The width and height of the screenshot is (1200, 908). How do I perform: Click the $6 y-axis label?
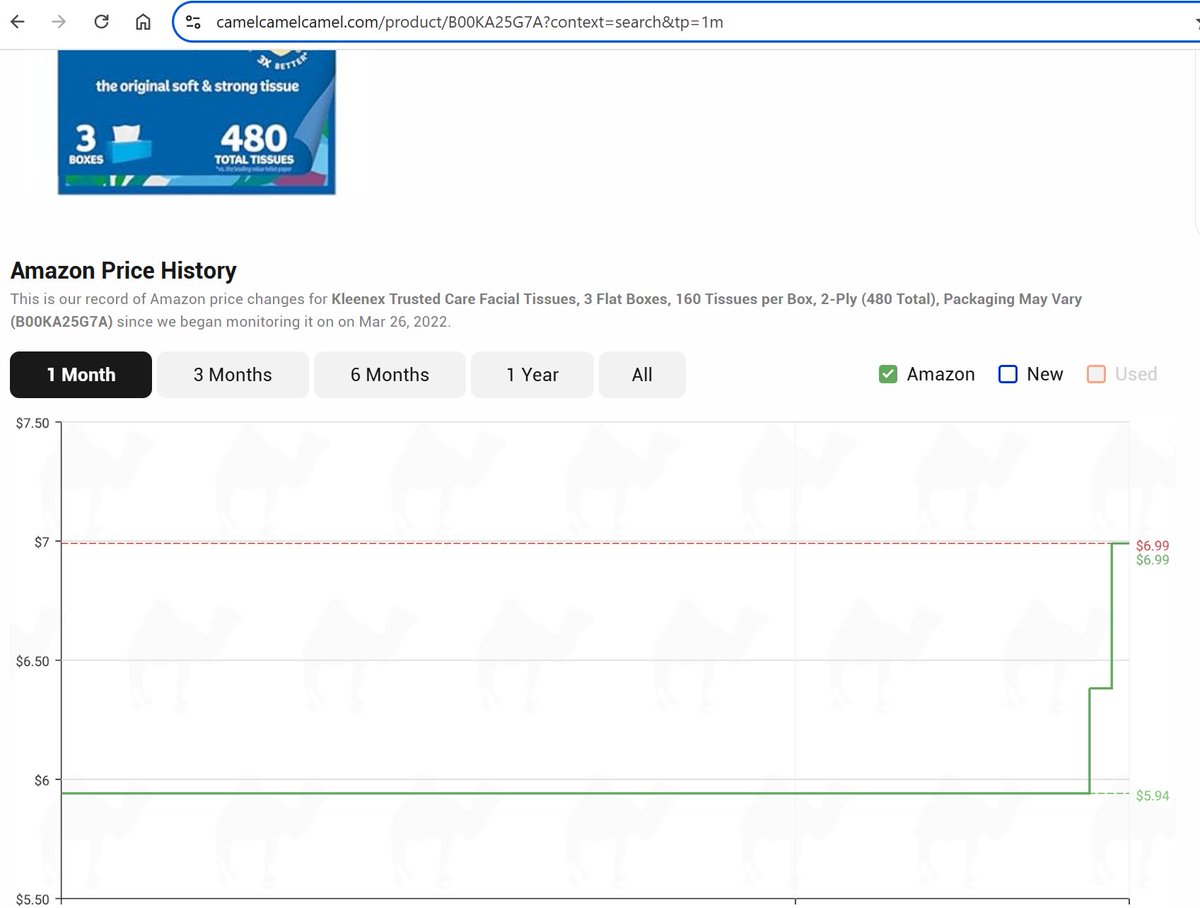click(x=41, y=780)
